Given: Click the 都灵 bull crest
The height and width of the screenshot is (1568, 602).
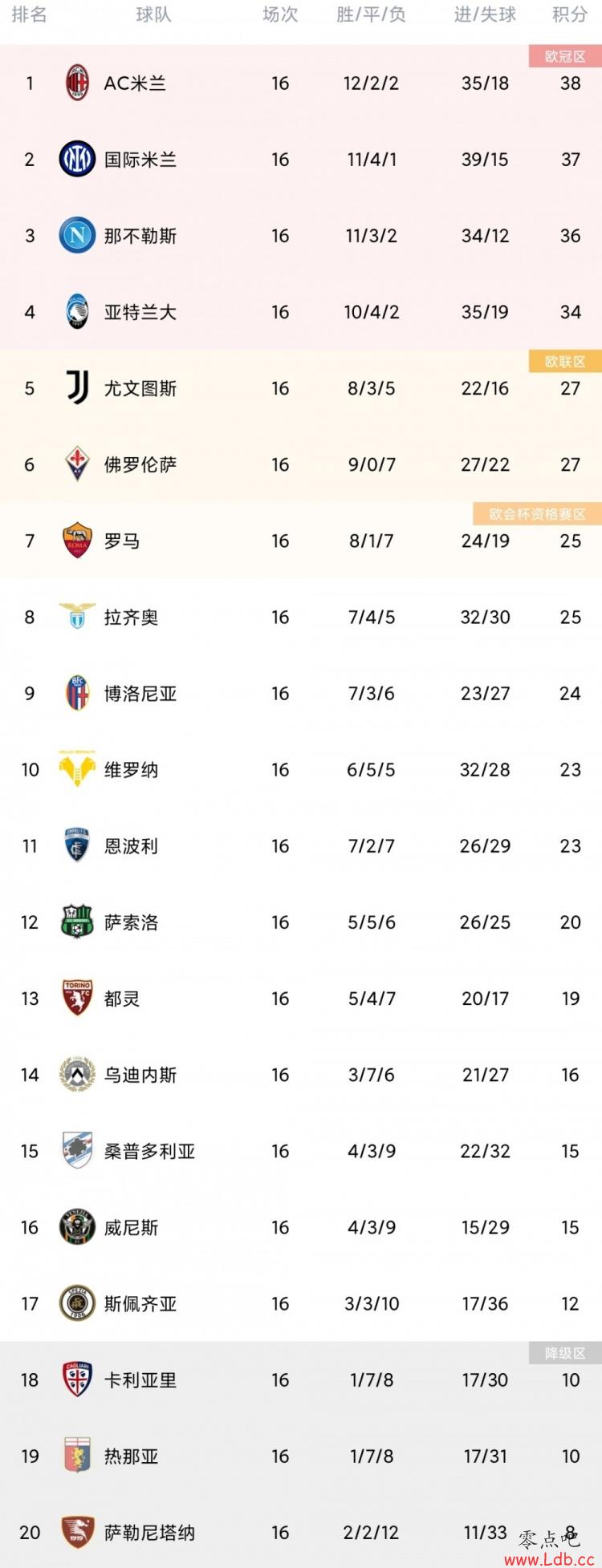Looking at the screenshot, I should point(77,997).
